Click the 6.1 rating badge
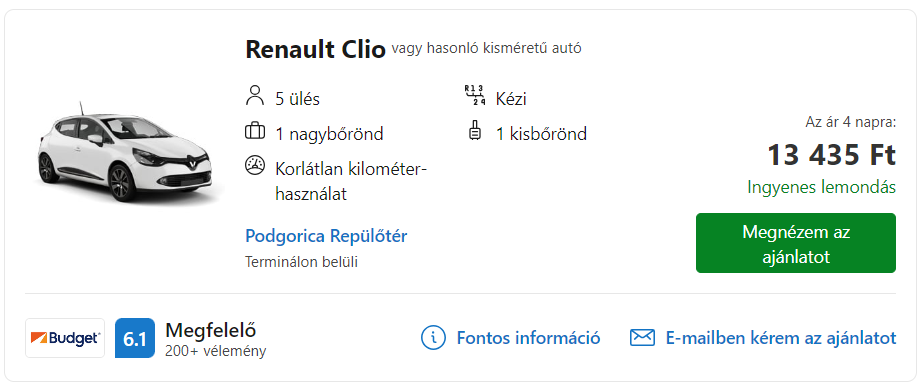The height and width of the screenshot is (391, 923). point(135,338)
